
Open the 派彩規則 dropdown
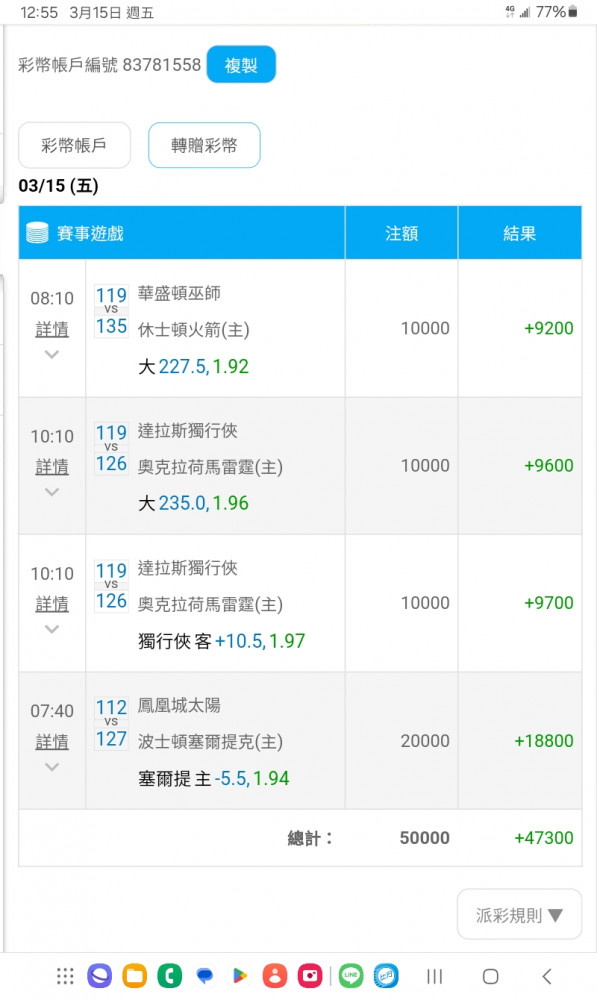tap(519, 915)
